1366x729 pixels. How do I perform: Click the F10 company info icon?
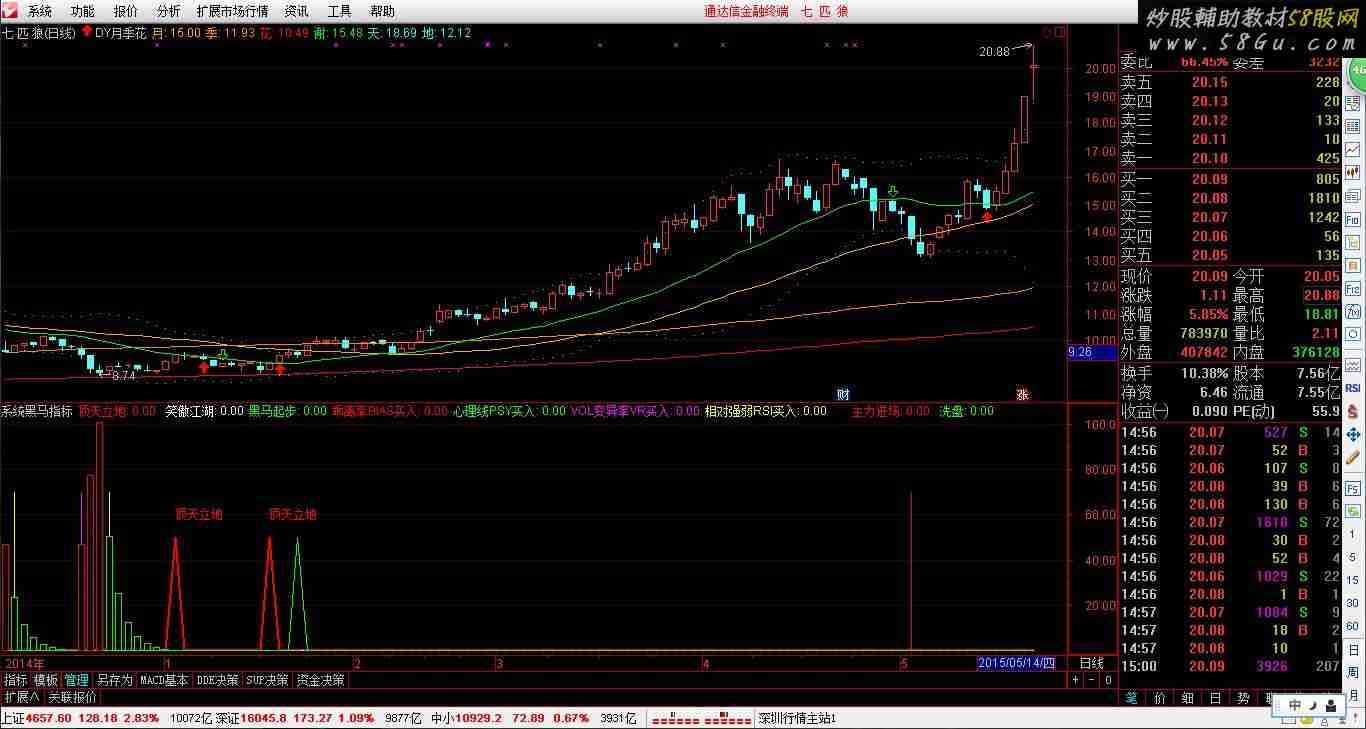click(1353, 219)
